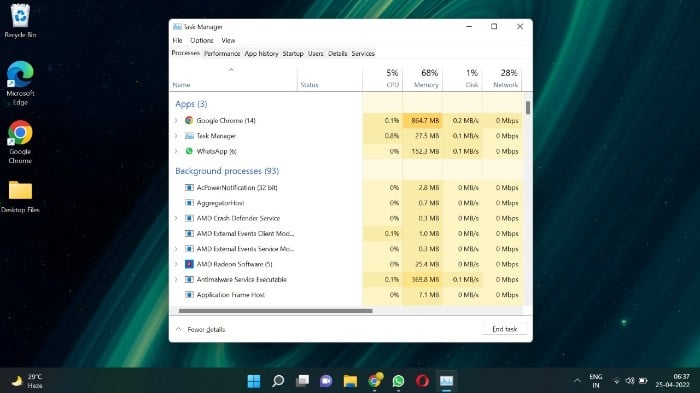Click the End task button

pyautogui.click(x=504, y=329)
